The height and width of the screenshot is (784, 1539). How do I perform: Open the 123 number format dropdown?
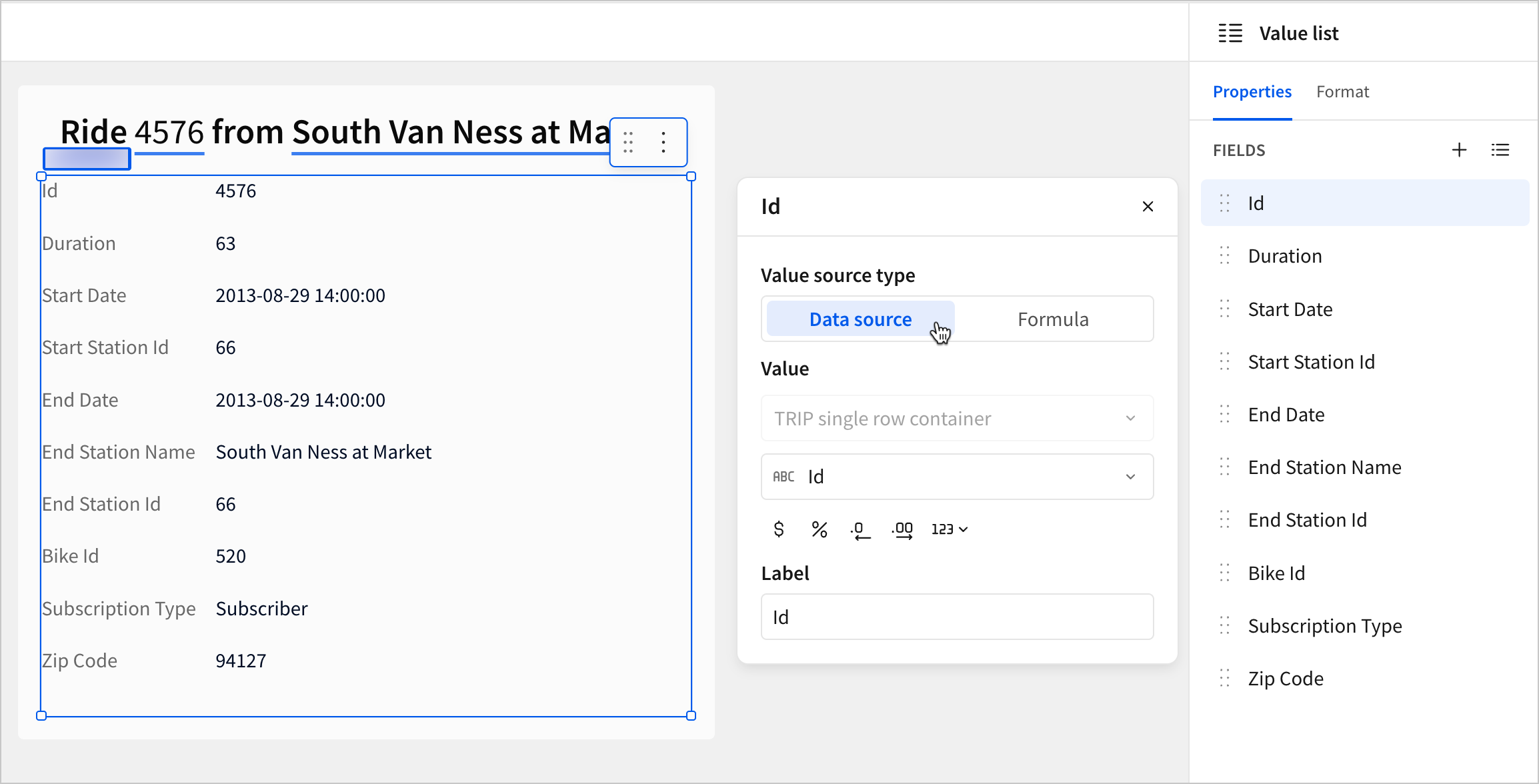pos(948,529)
